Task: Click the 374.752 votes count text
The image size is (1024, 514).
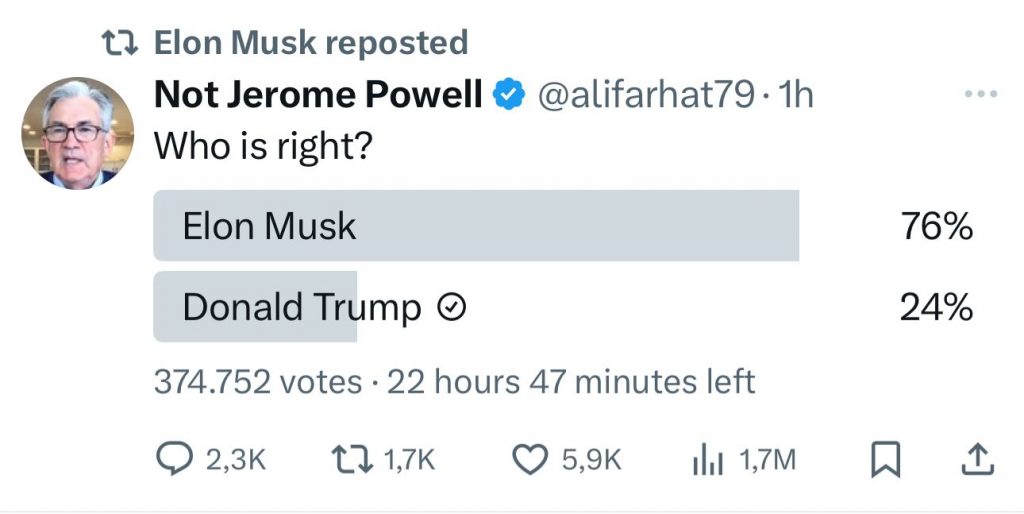Action: (258, 381)
